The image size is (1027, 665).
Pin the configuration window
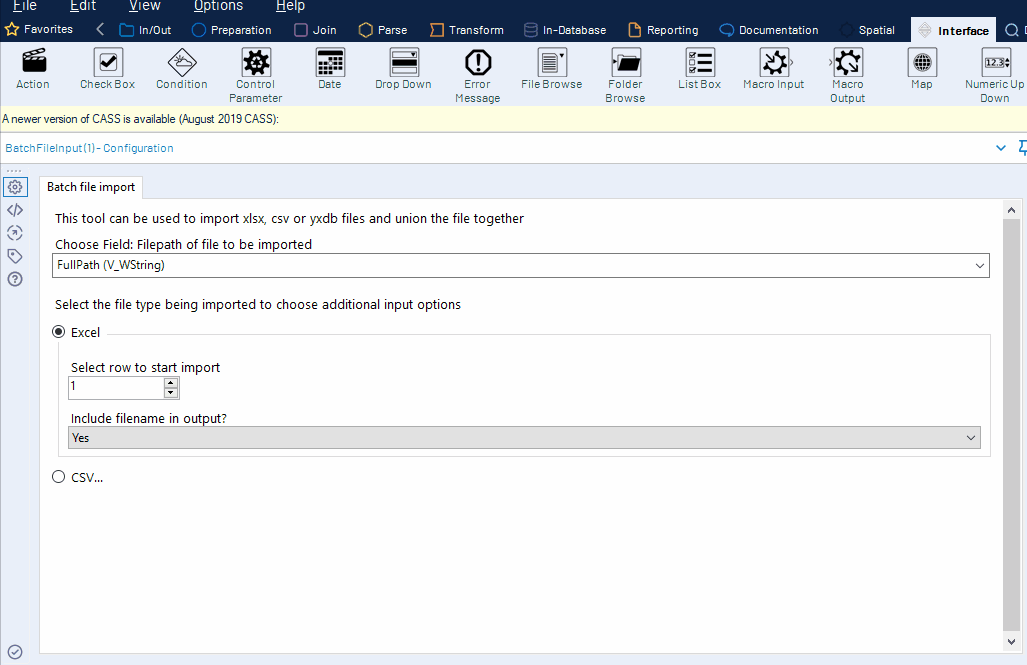(1021, 147)
